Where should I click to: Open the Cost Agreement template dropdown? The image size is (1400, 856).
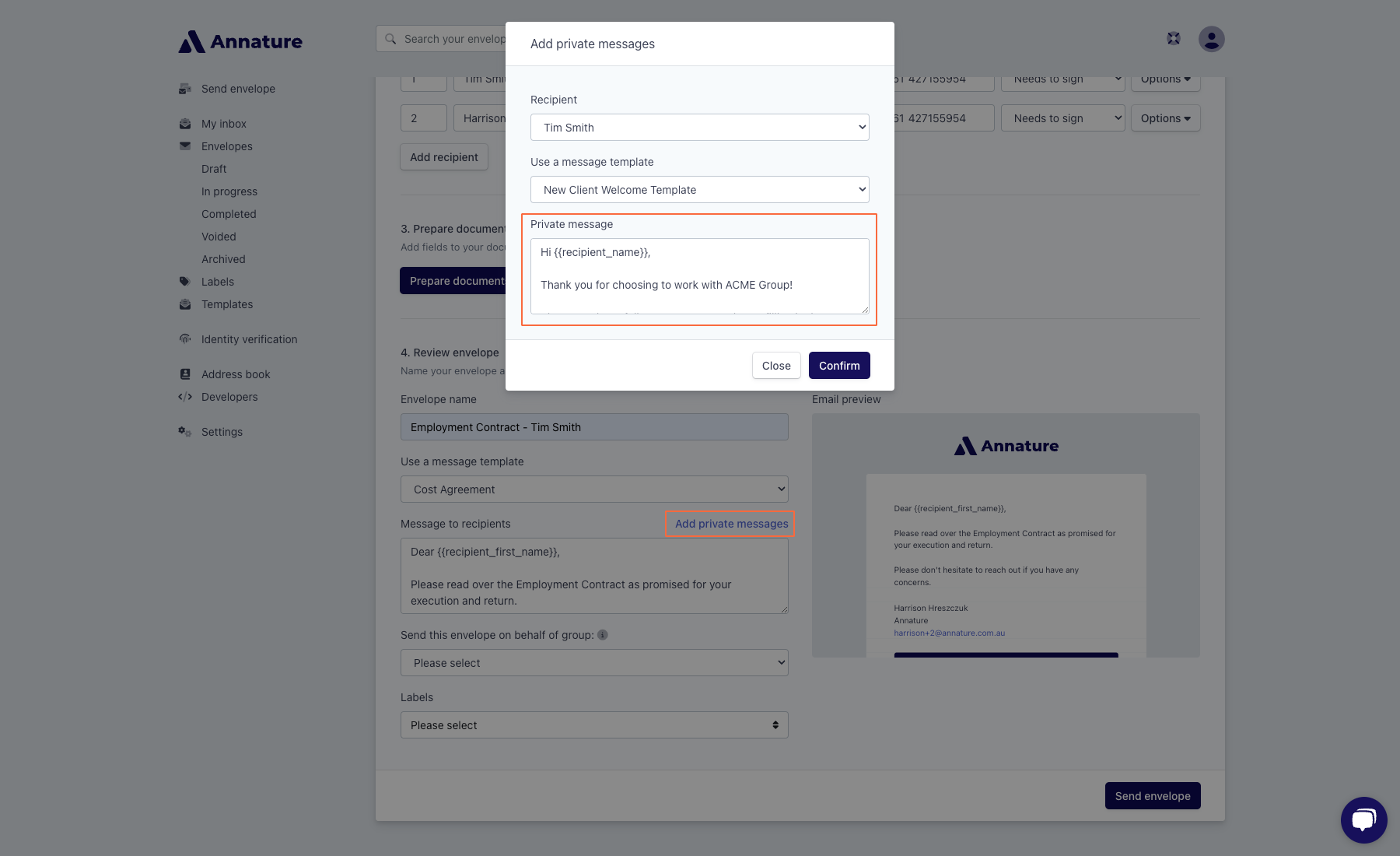(x=594, y=489)
